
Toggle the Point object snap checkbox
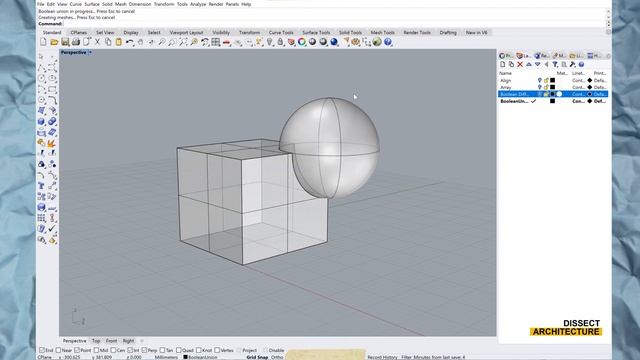point(77,350)
